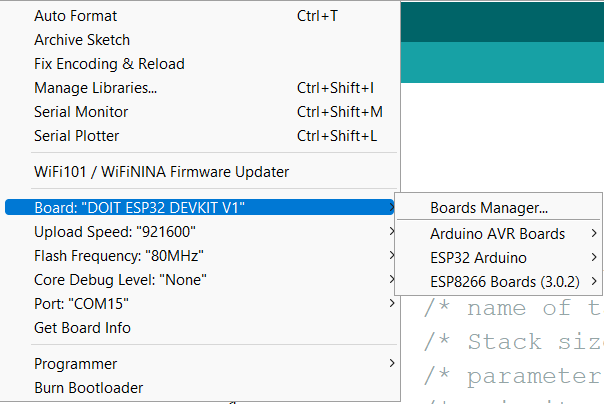Expand Upload Speed: "921600" submenu
The height and width of the screenshot is (404, 604).
pyautogui.click(x=200, y=232)
